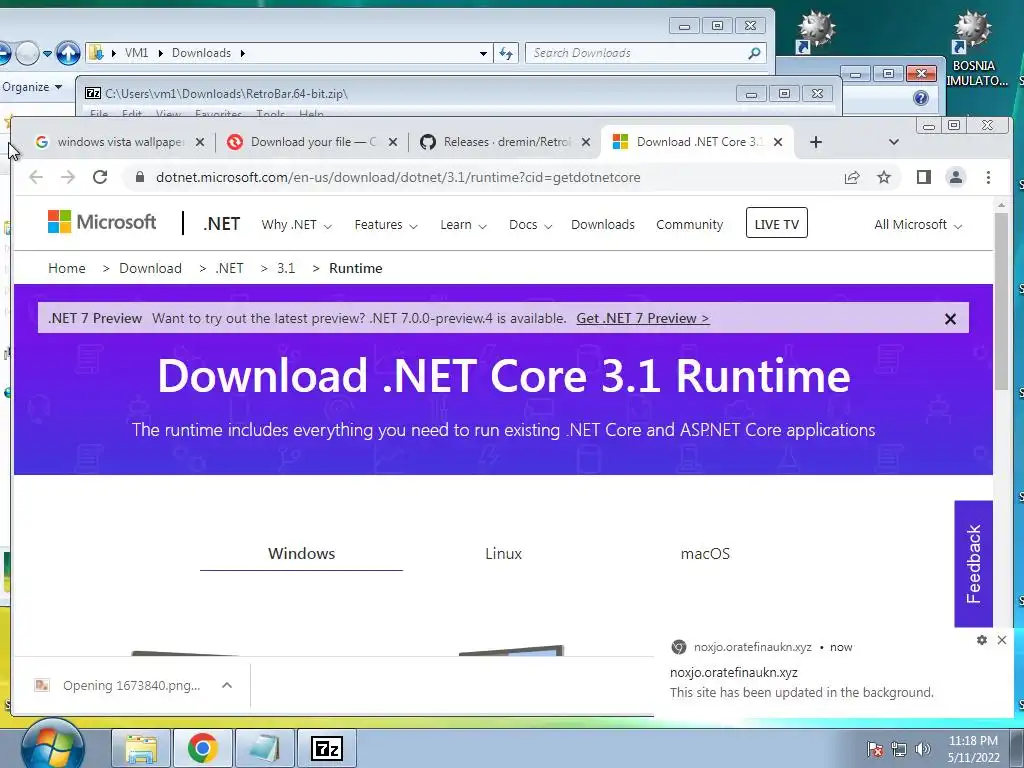Open the Organize menu in Explorer
Screen dimensions: 1024x768
click(x=31, y=87)
